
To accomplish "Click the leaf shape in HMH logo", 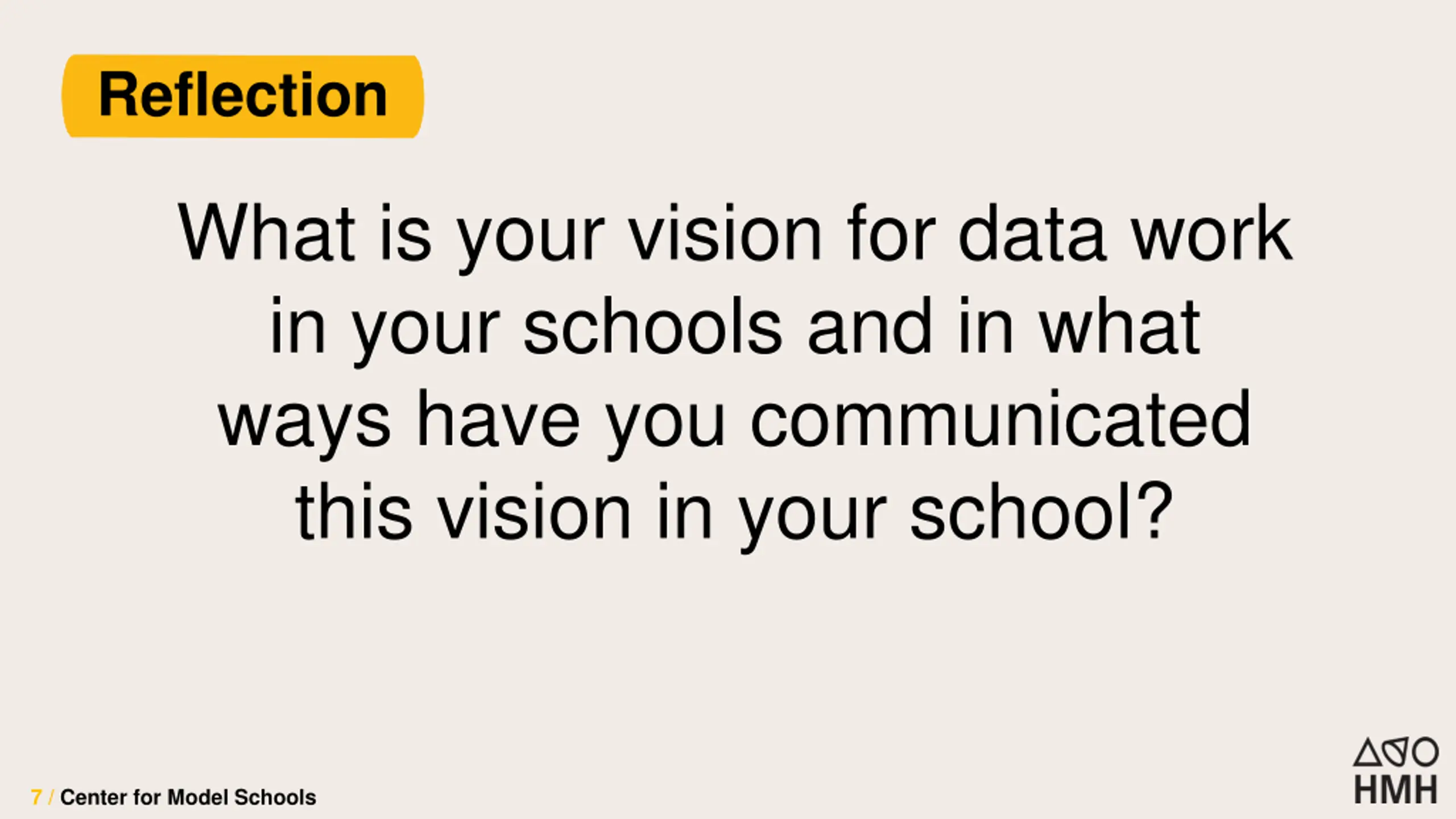I will pyautogui.click(x=1396, y=752).
